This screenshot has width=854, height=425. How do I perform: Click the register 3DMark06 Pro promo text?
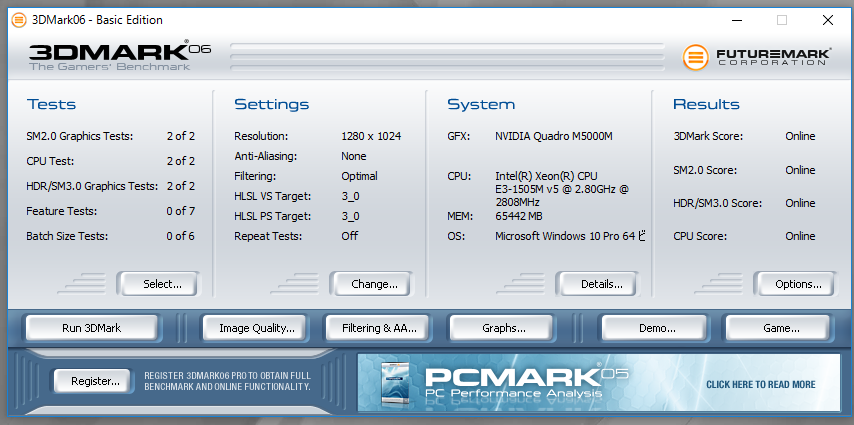click(227, 381)
